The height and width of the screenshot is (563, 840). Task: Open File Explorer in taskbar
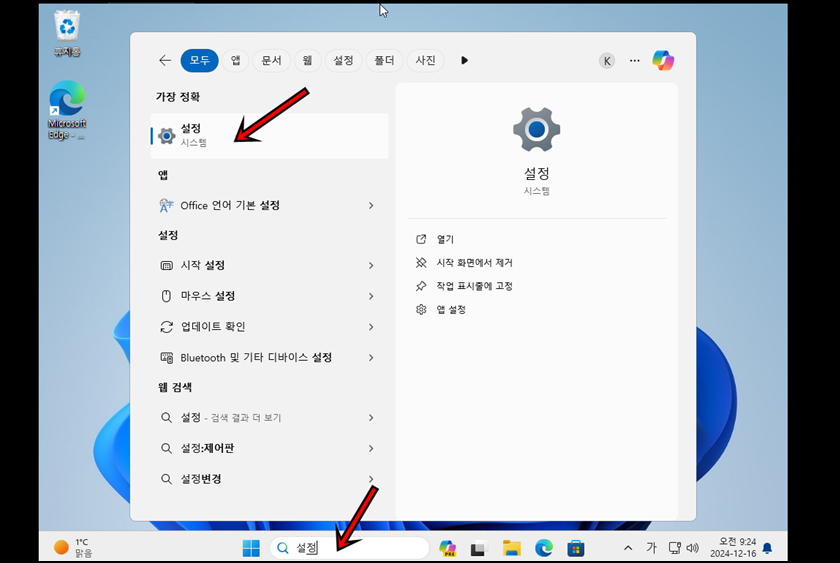pyautogui.click(x=512, y=548)
